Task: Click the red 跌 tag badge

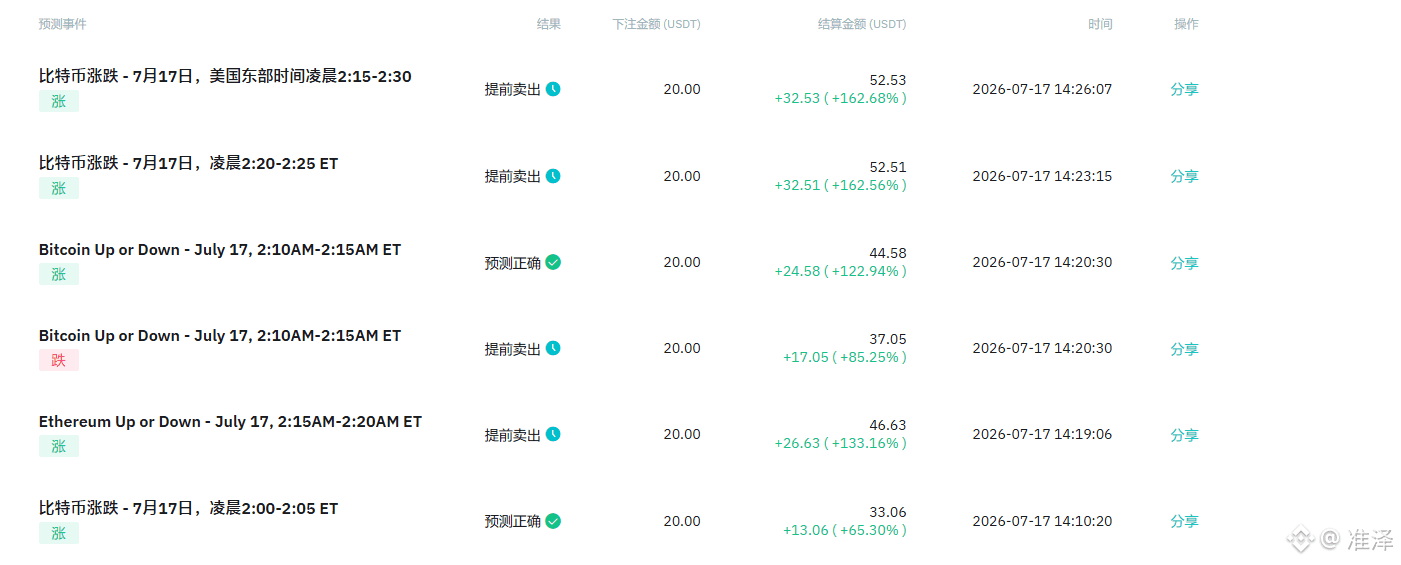Action: point(59,360)
